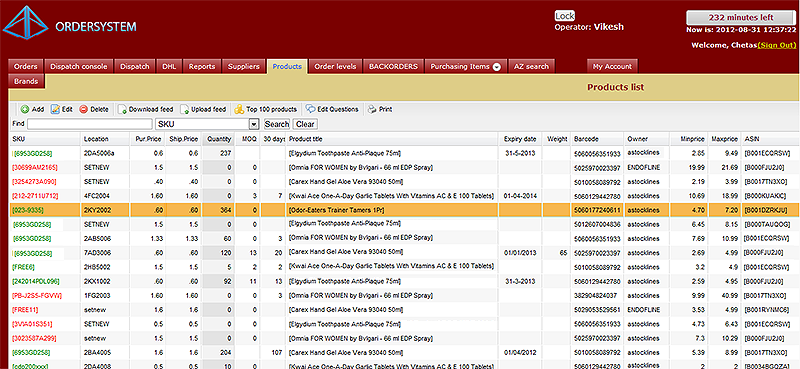
Task: Click the Search button
Action: pyautogui.click(x=277, y=124)
